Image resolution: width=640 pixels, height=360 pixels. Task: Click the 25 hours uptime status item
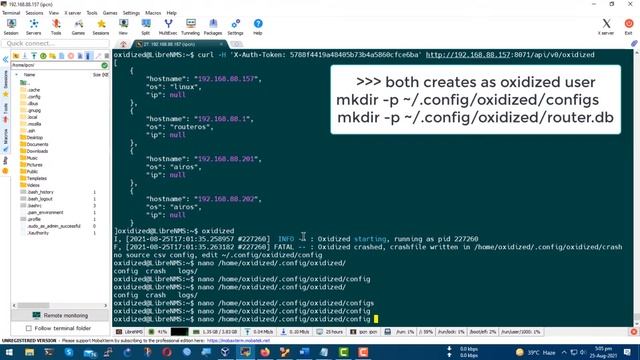click(330, 332)
